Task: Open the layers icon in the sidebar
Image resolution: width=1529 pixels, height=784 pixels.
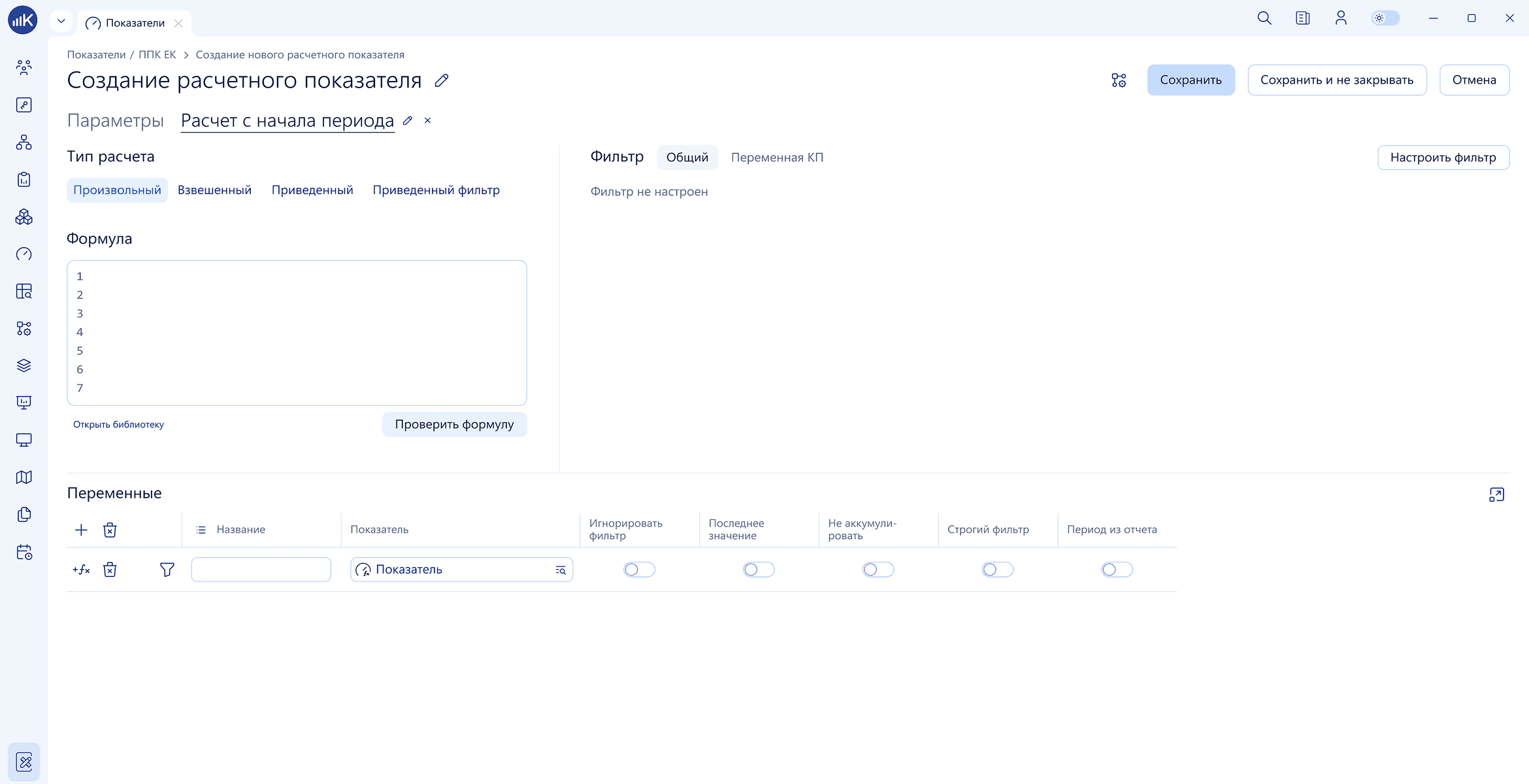Action: point(24,366)
